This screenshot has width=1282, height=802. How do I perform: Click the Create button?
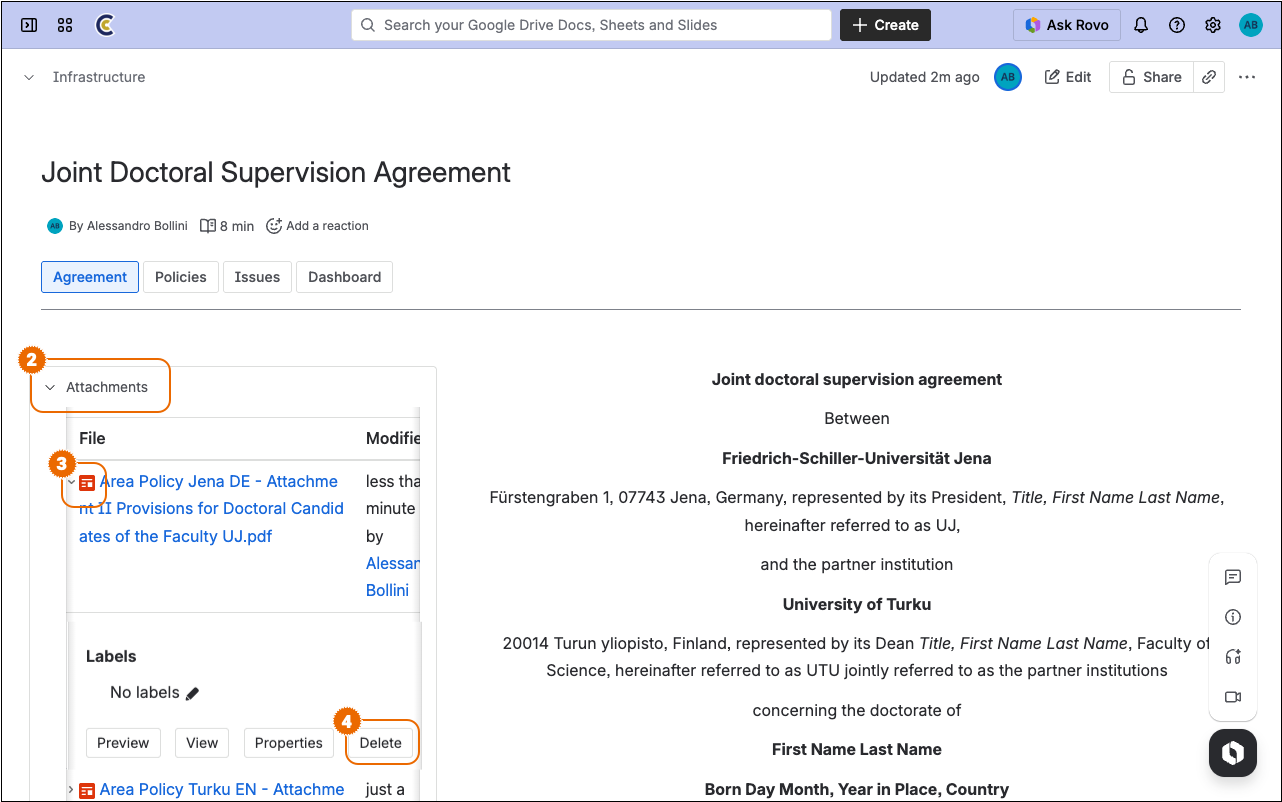885,25
